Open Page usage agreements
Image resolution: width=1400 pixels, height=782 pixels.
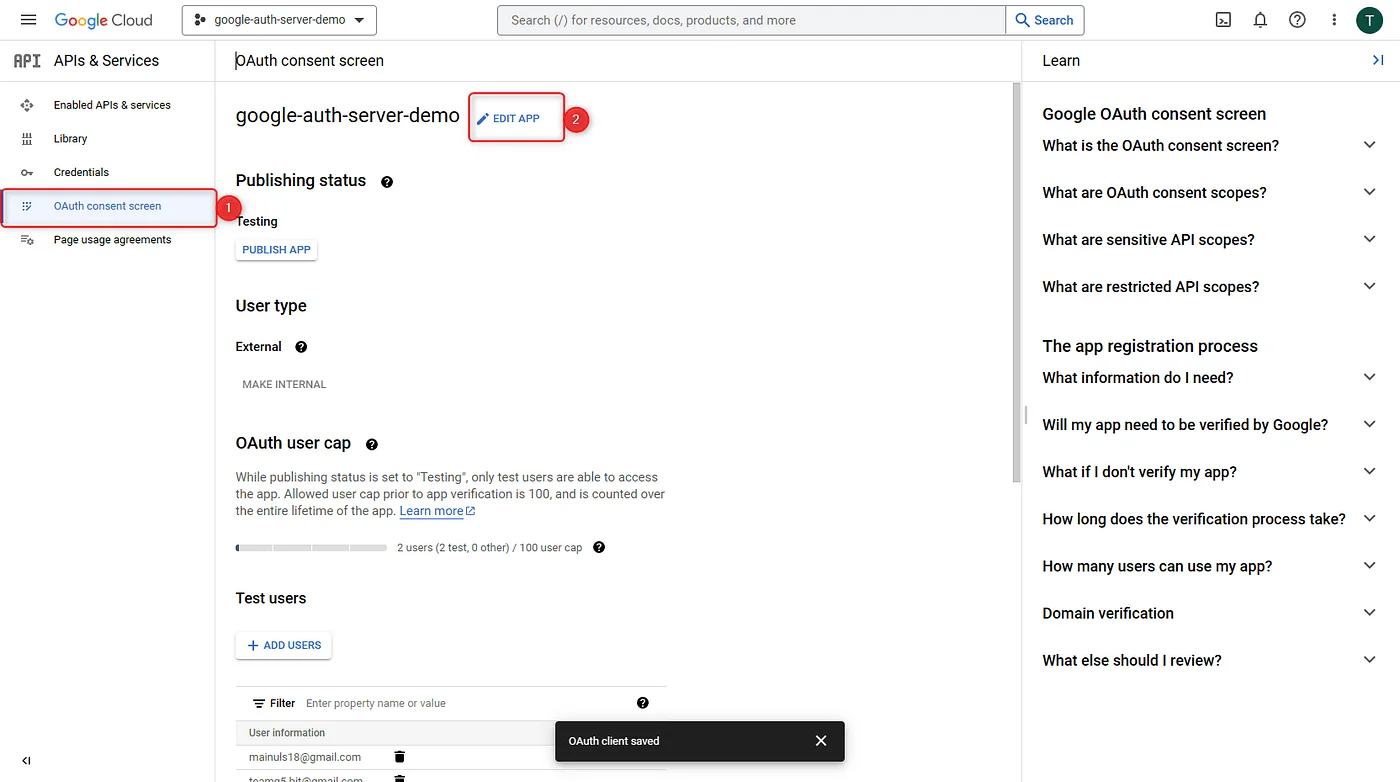[112, 240]
